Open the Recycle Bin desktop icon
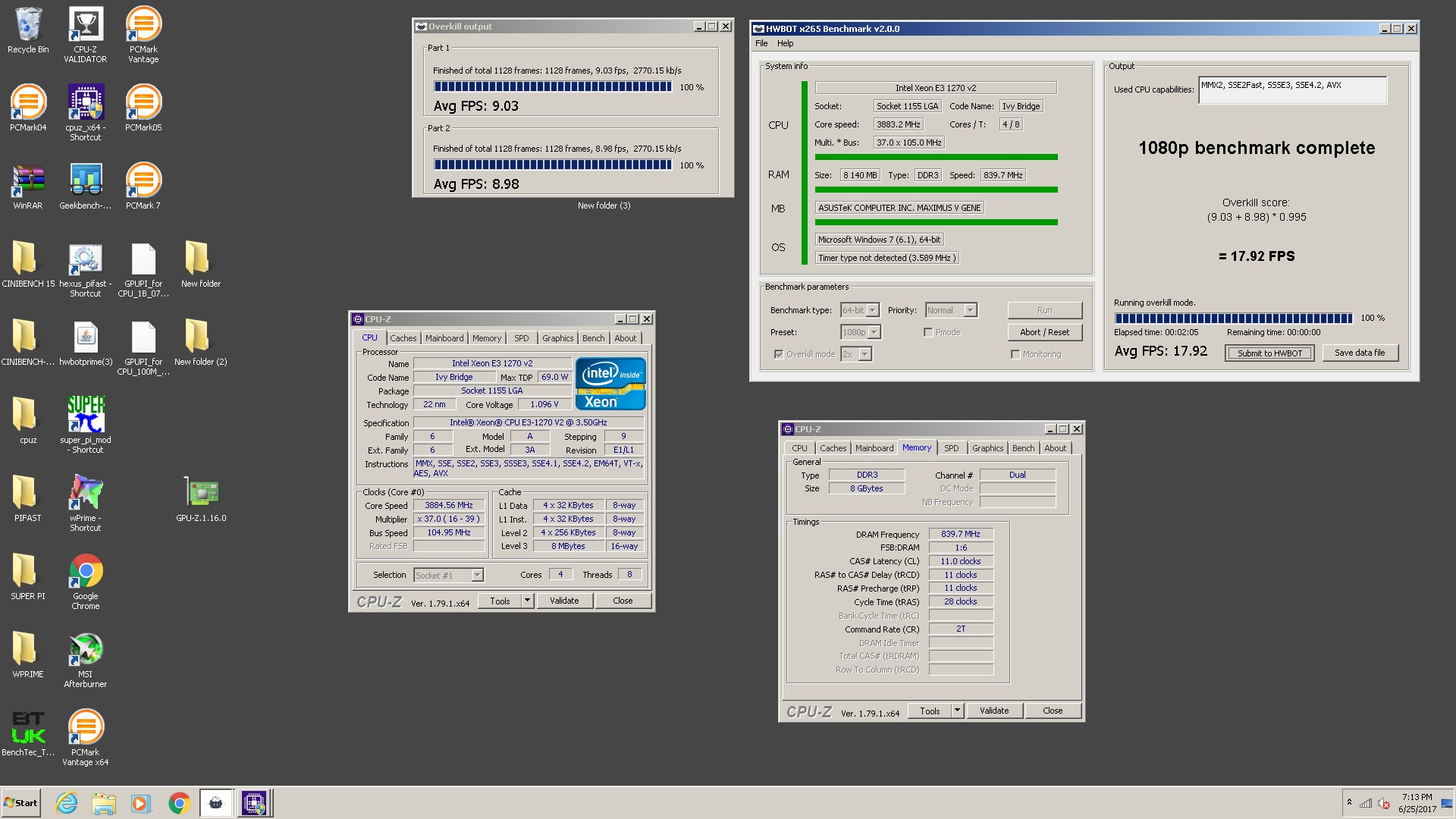The image size is (1456, 819). (x=28, y=30)
